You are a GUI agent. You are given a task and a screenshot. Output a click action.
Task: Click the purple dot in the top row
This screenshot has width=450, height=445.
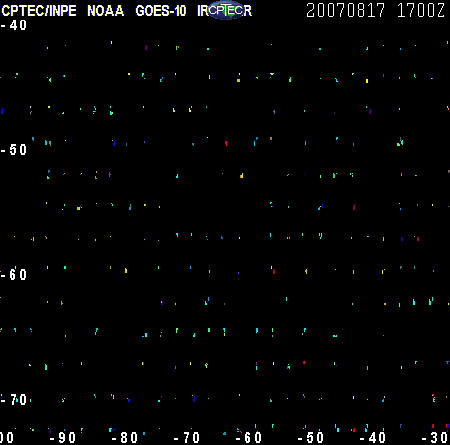pos(146,48)
